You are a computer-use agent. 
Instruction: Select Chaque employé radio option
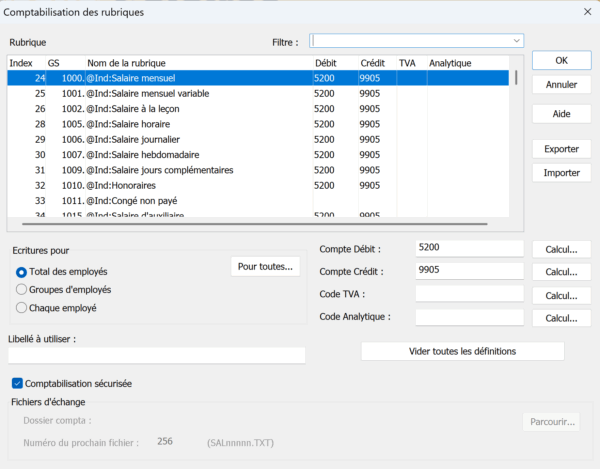[x=23, y=308]
